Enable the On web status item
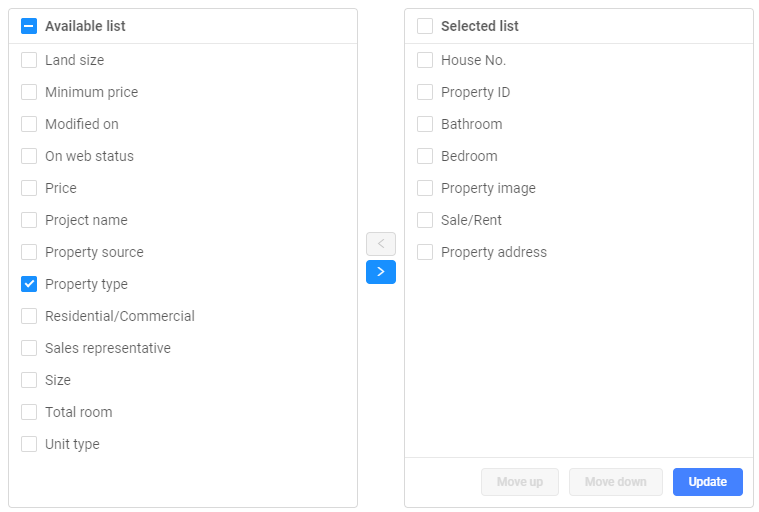759x512 pixels. [x=29, y=156]
